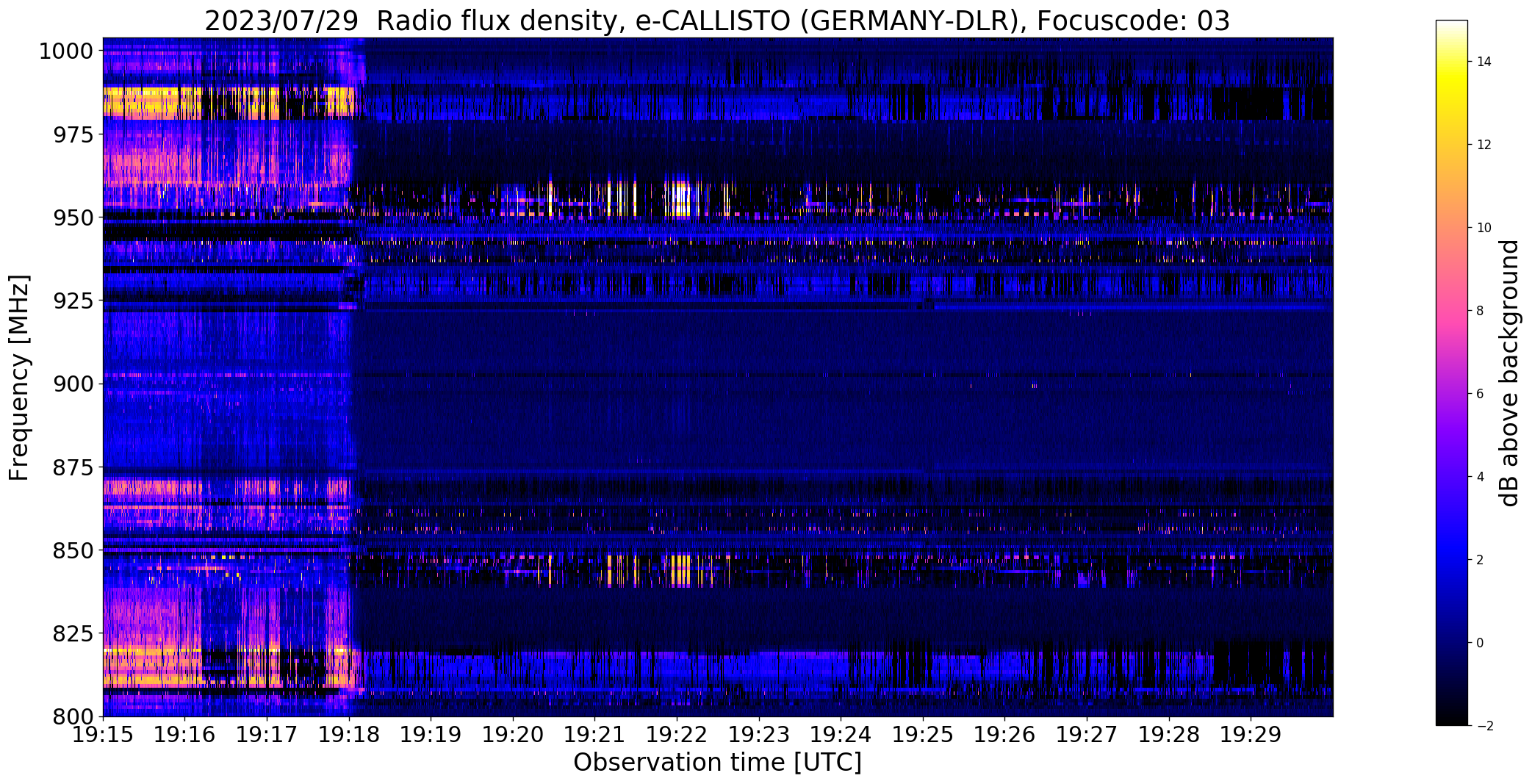
Task: Click the 825 MHz tick label
Action: point(73,633)
